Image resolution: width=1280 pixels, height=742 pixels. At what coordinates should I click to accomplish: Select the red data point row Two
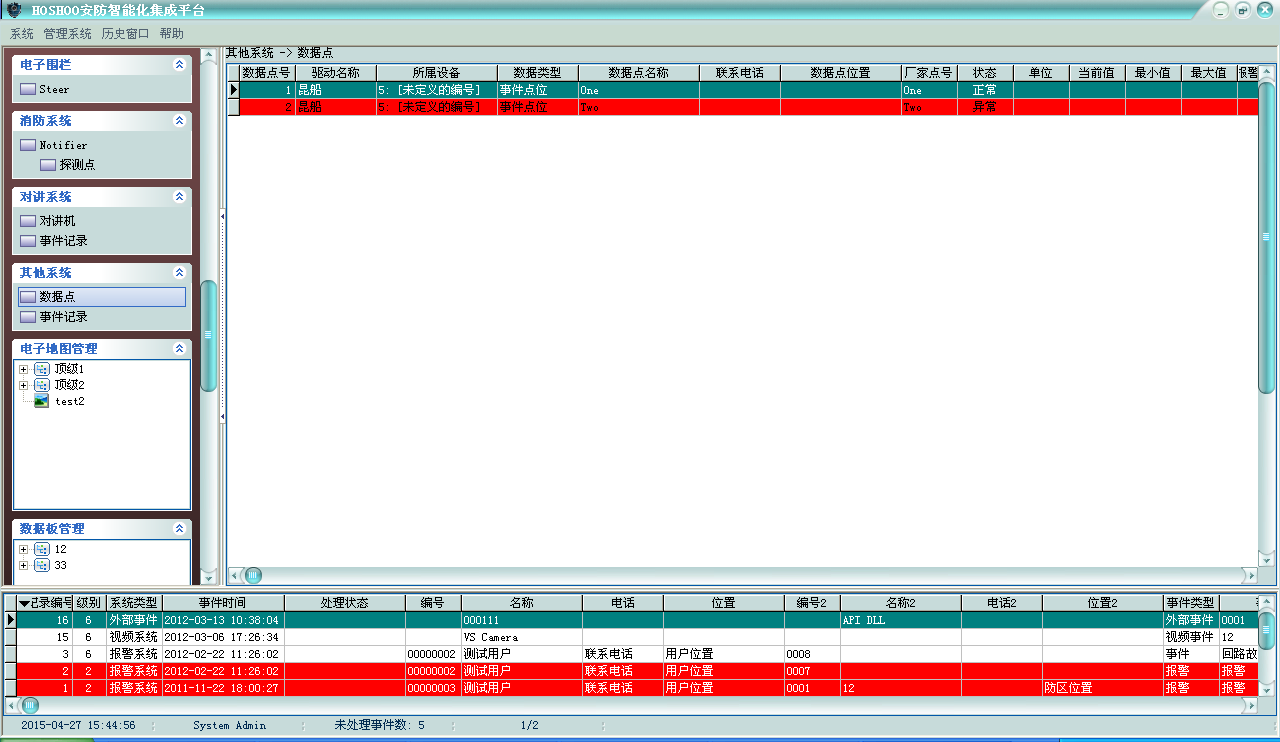tap(640, 107)
